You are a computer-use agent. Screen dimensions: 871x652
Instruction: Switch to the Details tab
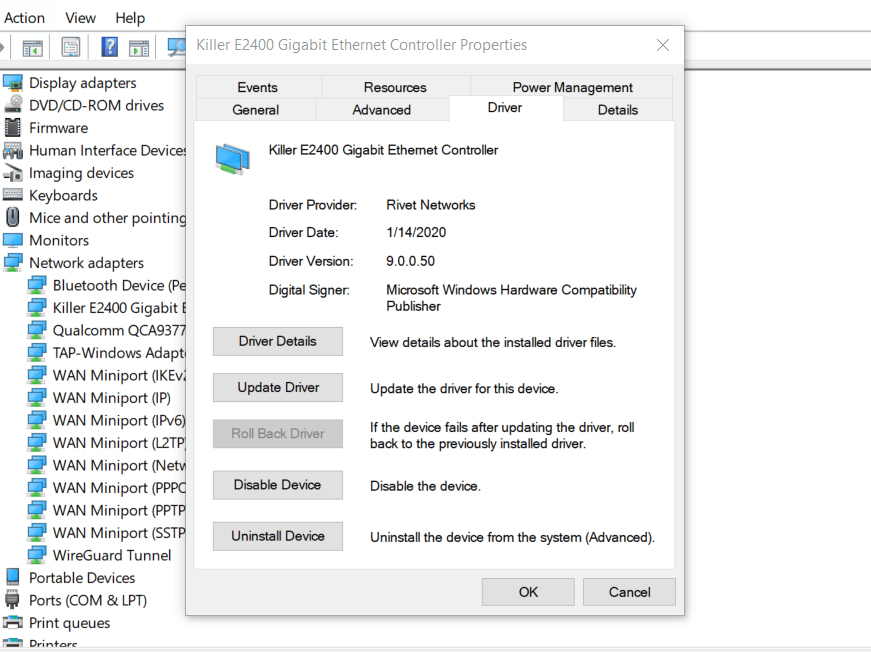618,109
